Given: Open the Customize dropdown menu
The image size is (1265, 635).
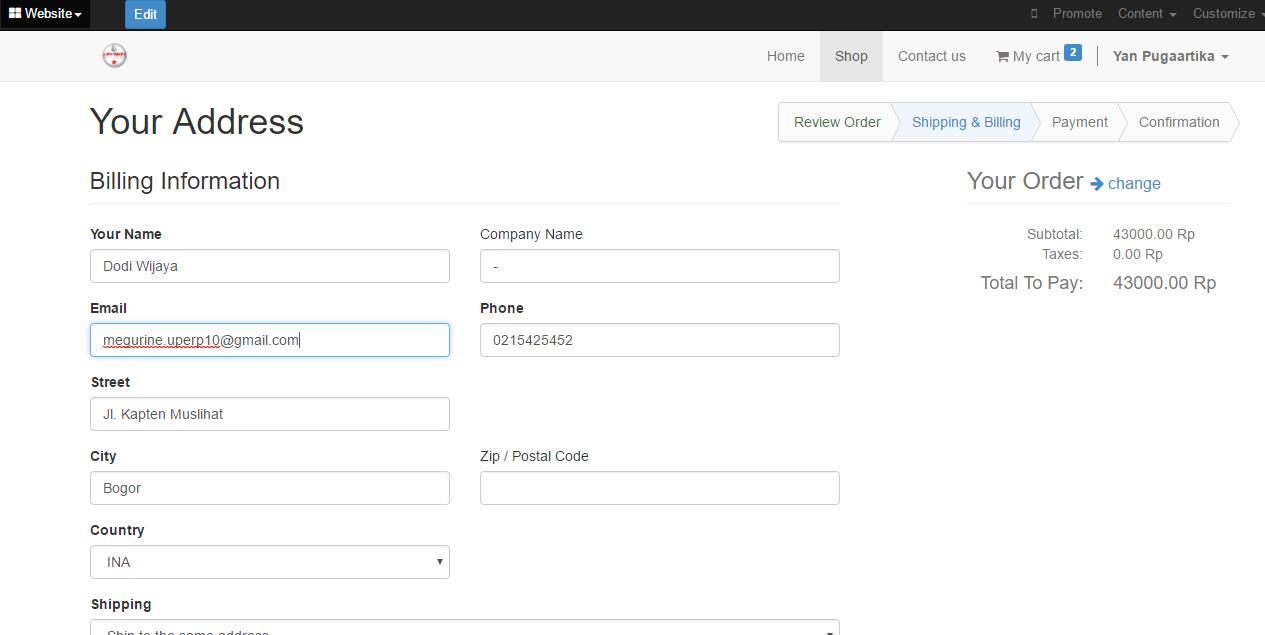Looking at the screenshot, I should [x=1228, y=14].
